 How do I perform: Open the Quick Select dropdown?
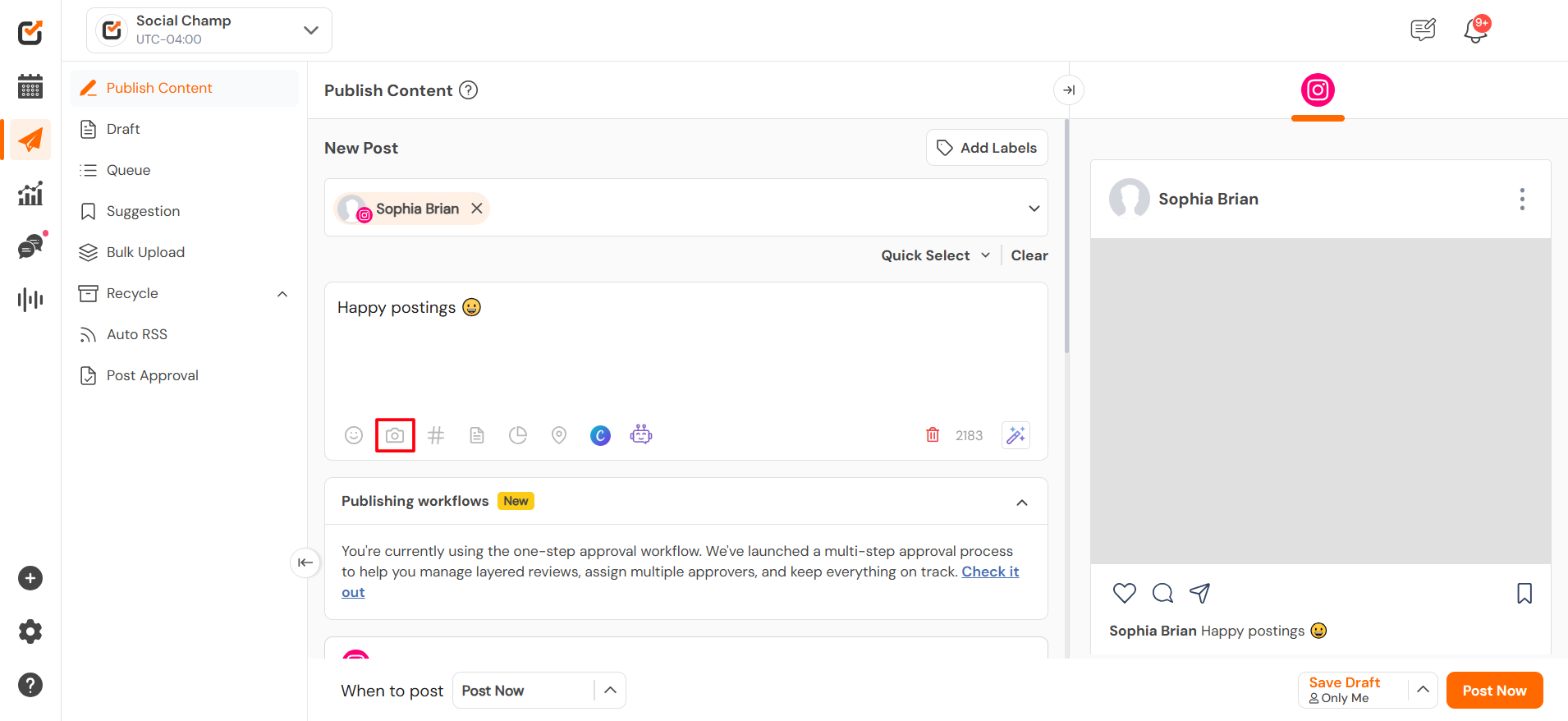tap(935, 255)
